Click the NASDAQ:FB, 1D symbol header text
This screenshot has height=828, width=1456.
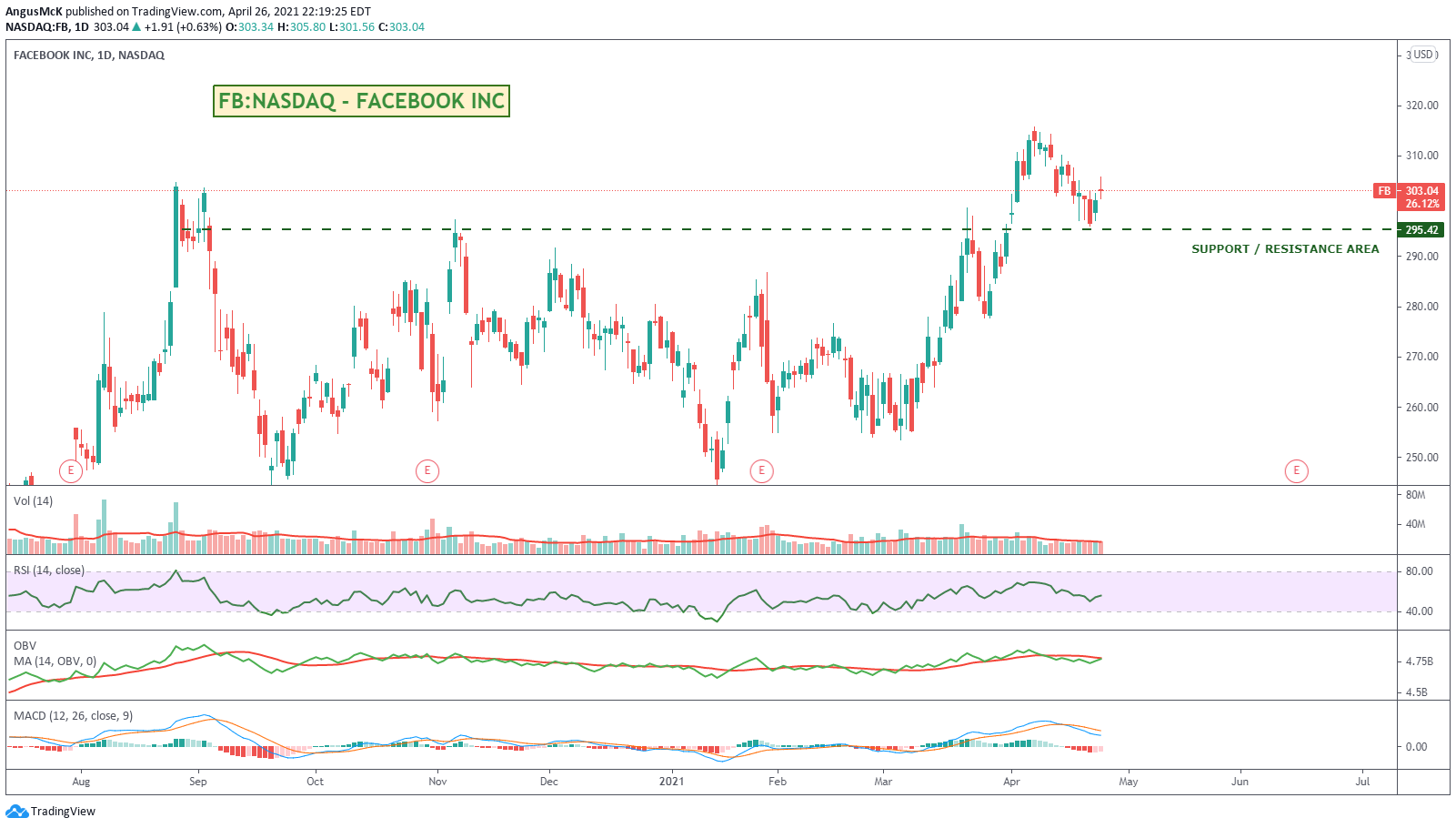pos(47,27)
